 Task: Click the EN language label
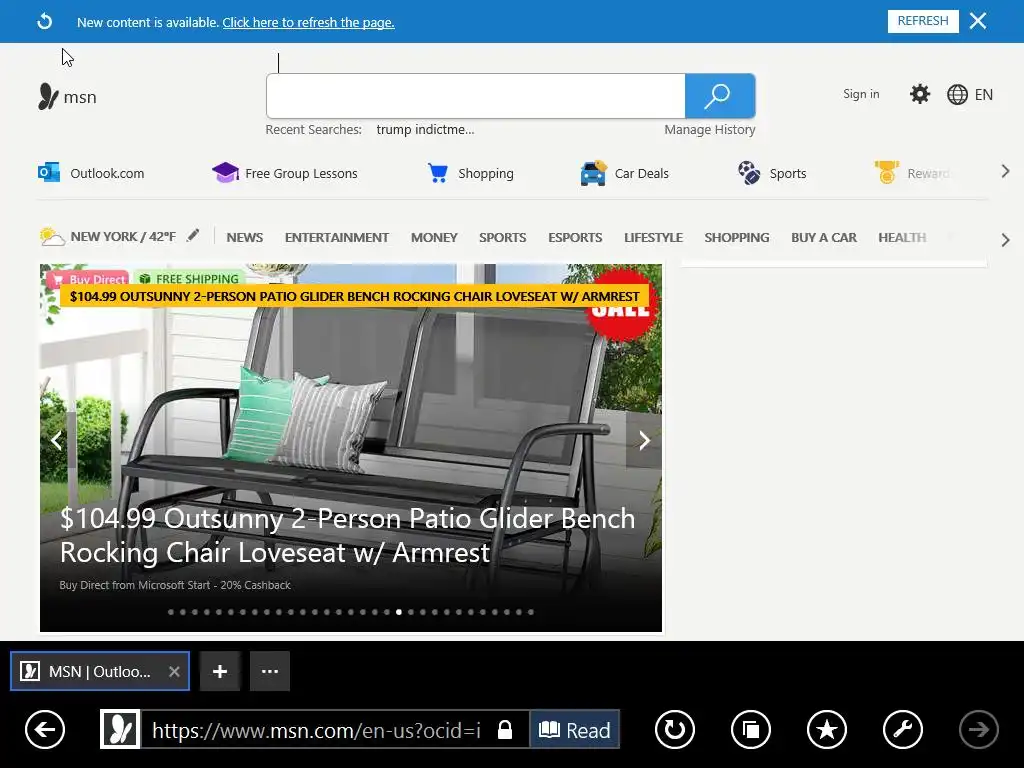coord(984,95)
